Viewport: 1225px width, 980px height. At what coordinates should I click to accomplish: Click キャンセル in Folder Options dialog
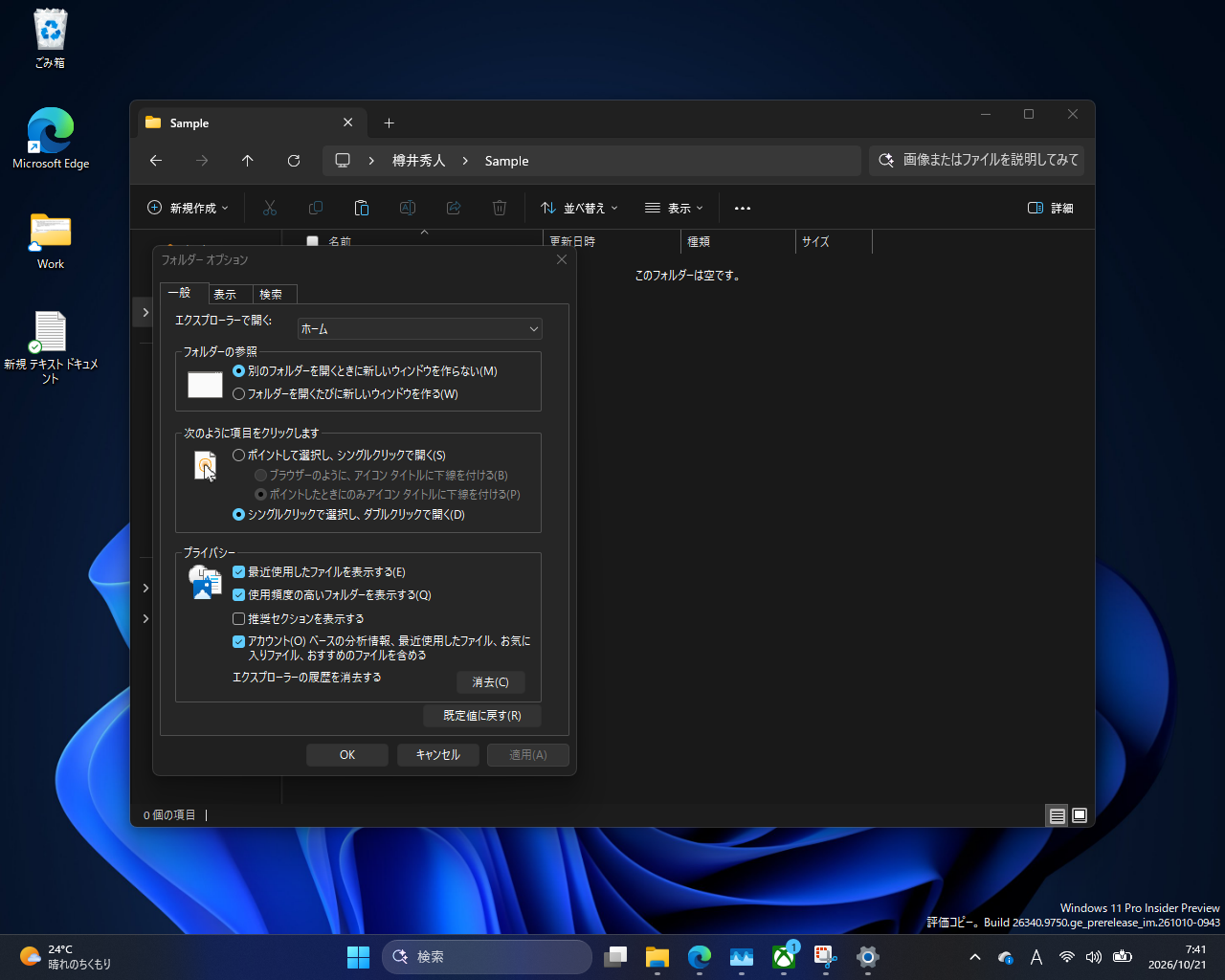[x=438, y=755]
